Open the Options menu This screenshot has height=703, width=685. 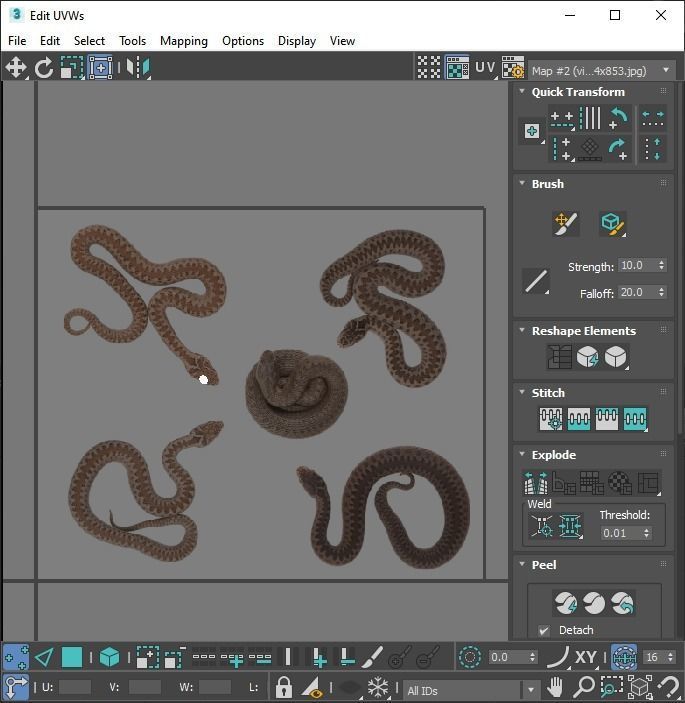click(243, 41)
